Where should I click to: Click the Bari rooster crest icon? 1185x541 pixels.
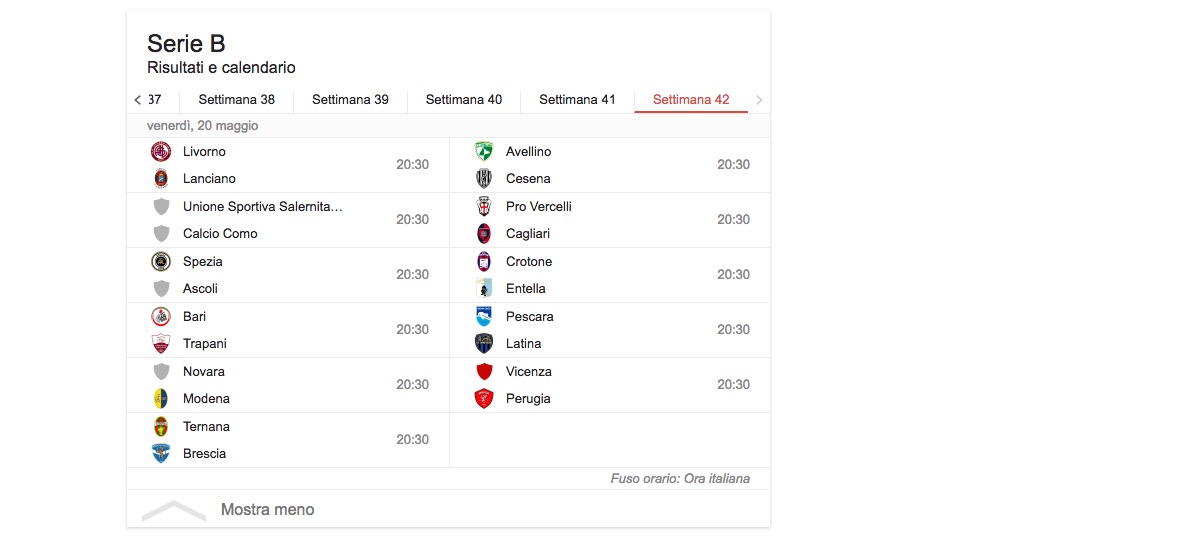(x=161, y=317)
